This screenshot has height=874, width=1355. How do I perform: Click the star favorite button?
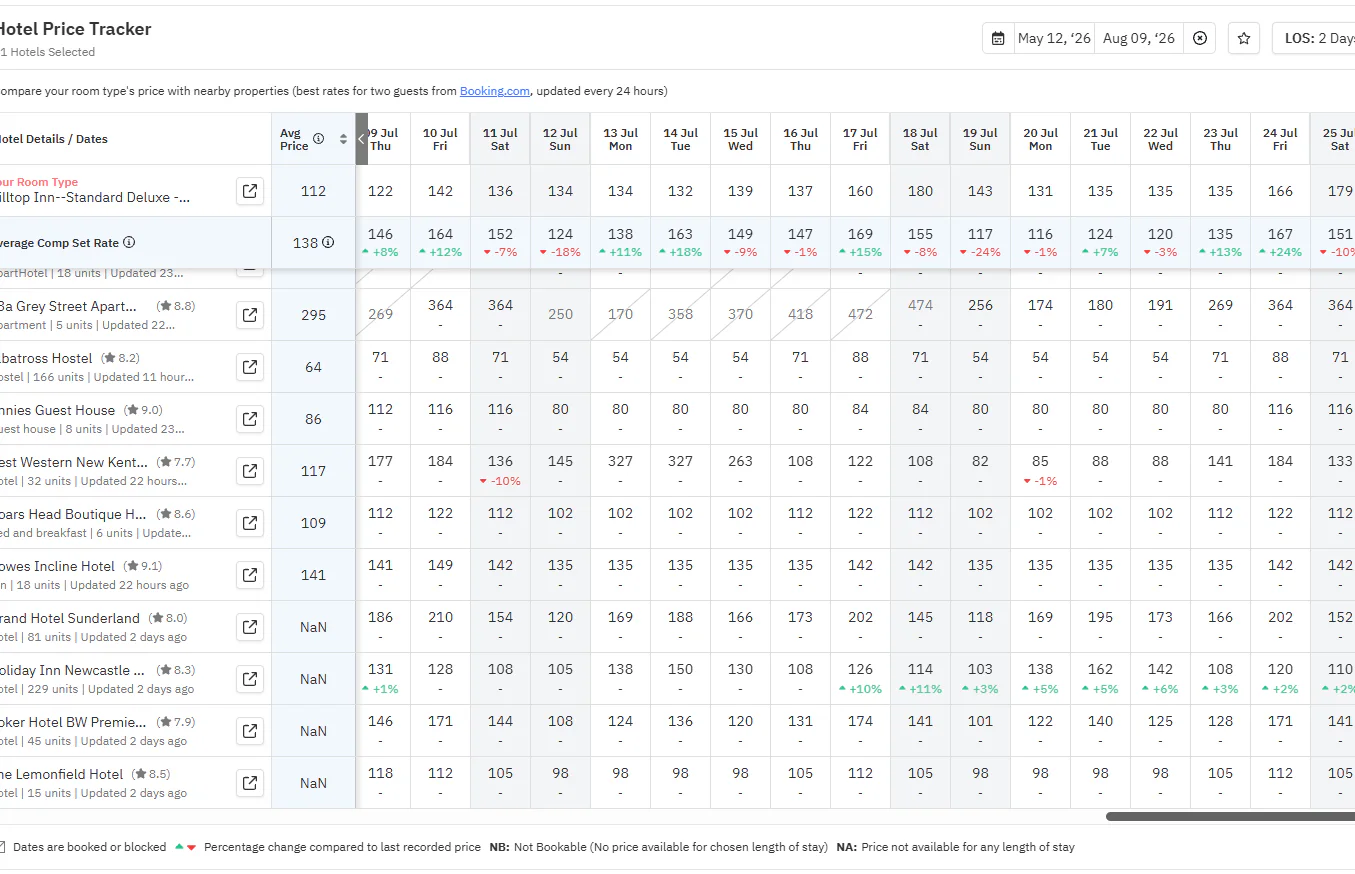(x=1244, y=38)
